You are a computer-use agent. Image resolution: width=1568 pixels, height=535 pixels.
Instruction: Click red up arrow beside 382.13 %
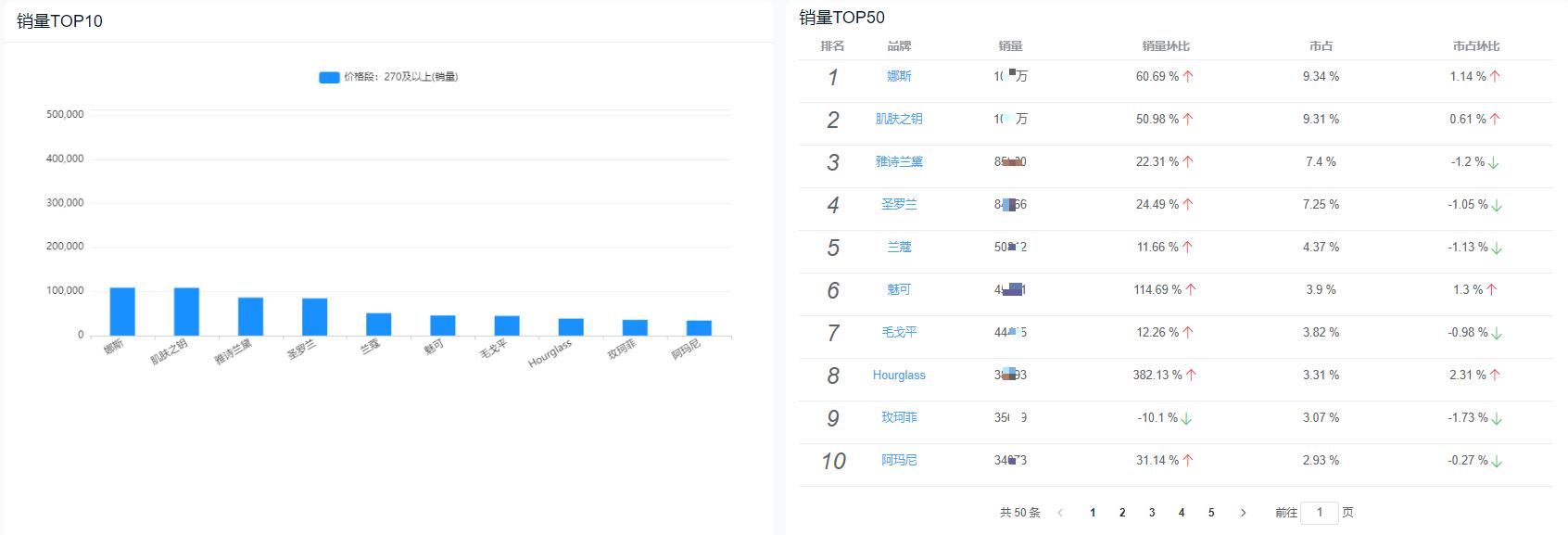pyautogui.click(x=1191, y=376)
